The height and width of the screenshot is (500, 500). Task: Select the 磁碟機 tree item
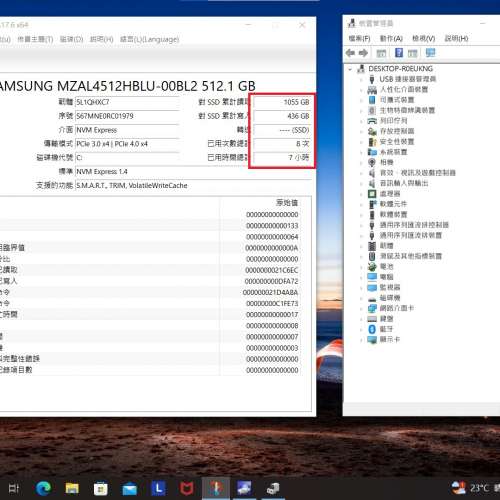pyautogui.click(x=390, y=298)
